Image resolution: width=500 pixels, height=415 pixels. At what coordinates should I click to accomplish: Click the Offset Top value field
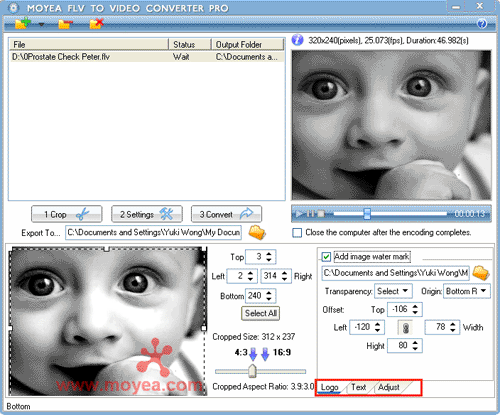[x=400, y=309]
